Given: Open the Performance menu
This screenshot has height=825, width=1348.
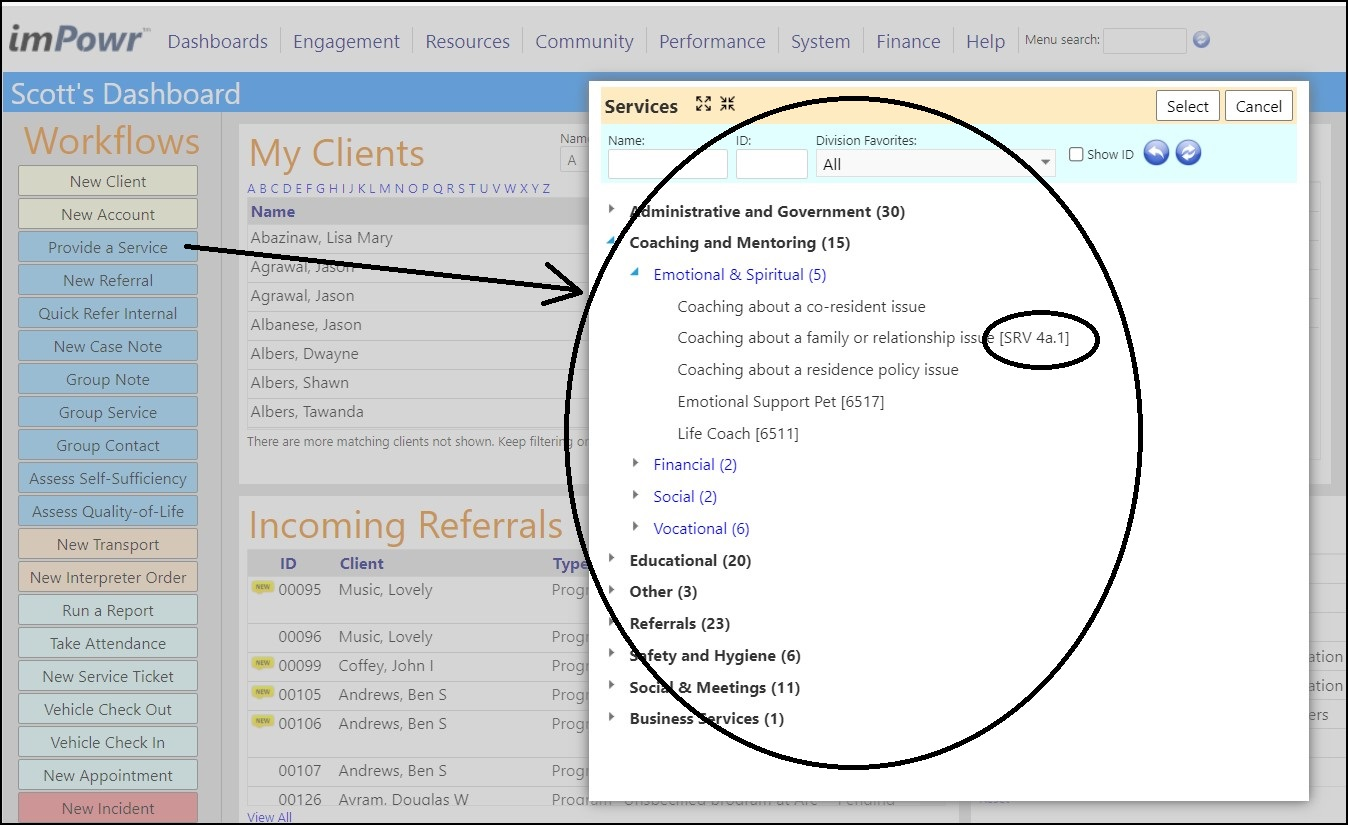Looking at the screenshot, I should pyautogui.click(x=712, y=41).
